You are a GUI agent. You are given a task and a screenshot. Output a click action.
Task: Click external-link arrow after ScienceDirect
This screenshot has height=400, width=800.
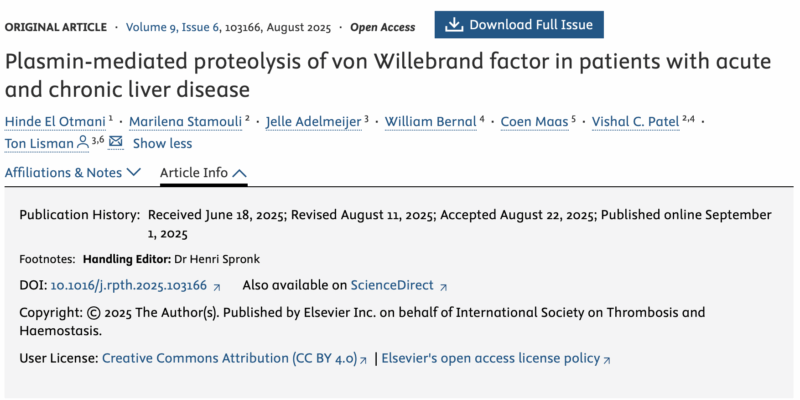[444, 286]
